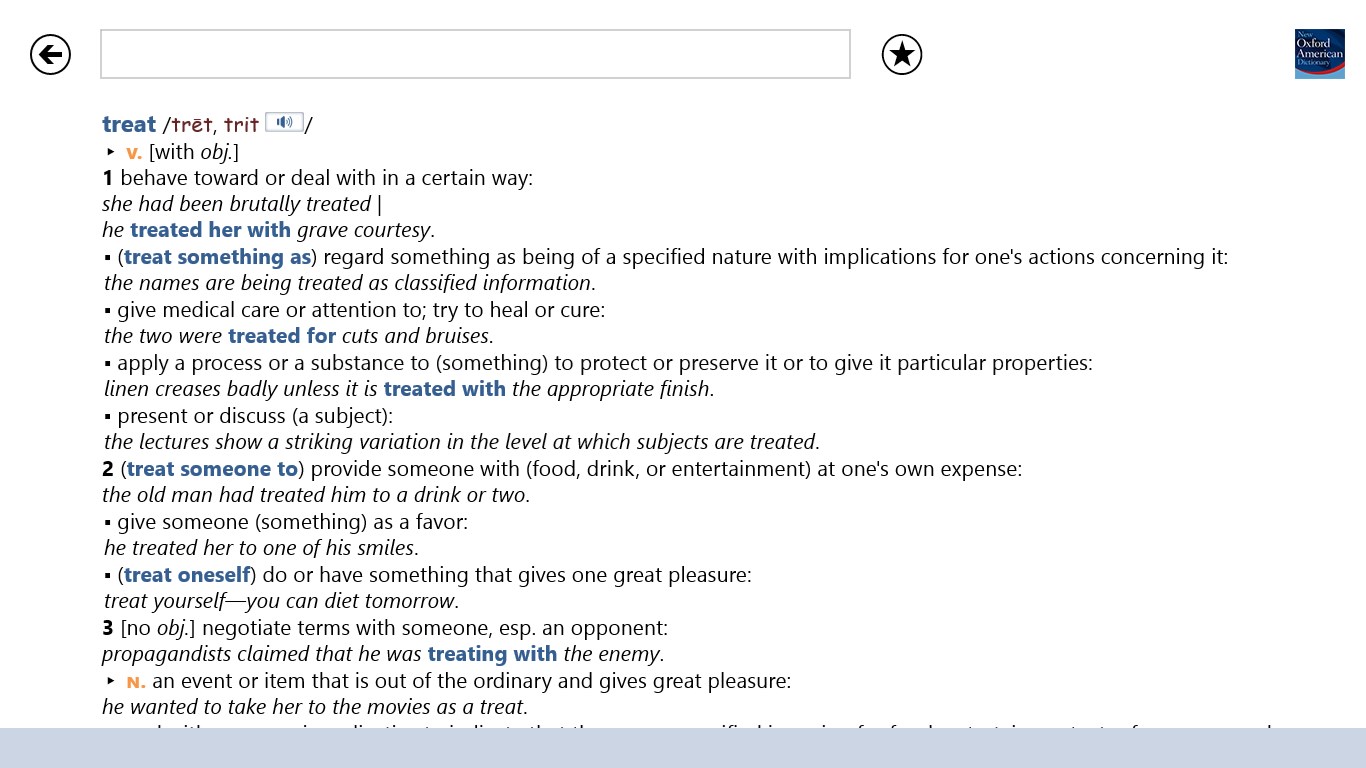This screenshot has width=1366, height=768.
Task: Click the back arrow button
Action: (50, 54)
